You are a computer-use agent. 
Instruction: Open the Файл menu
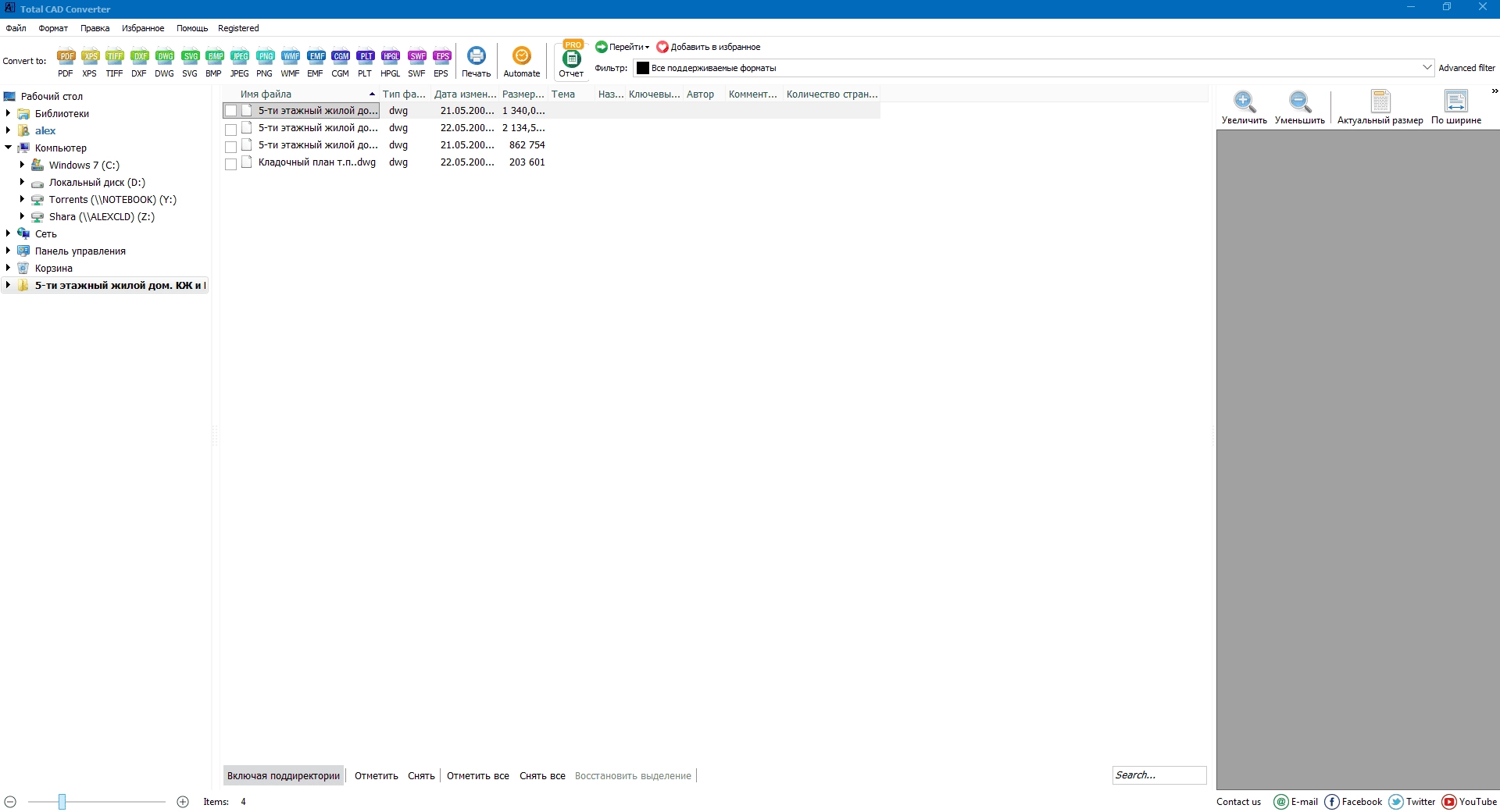(x=16, y=28)
